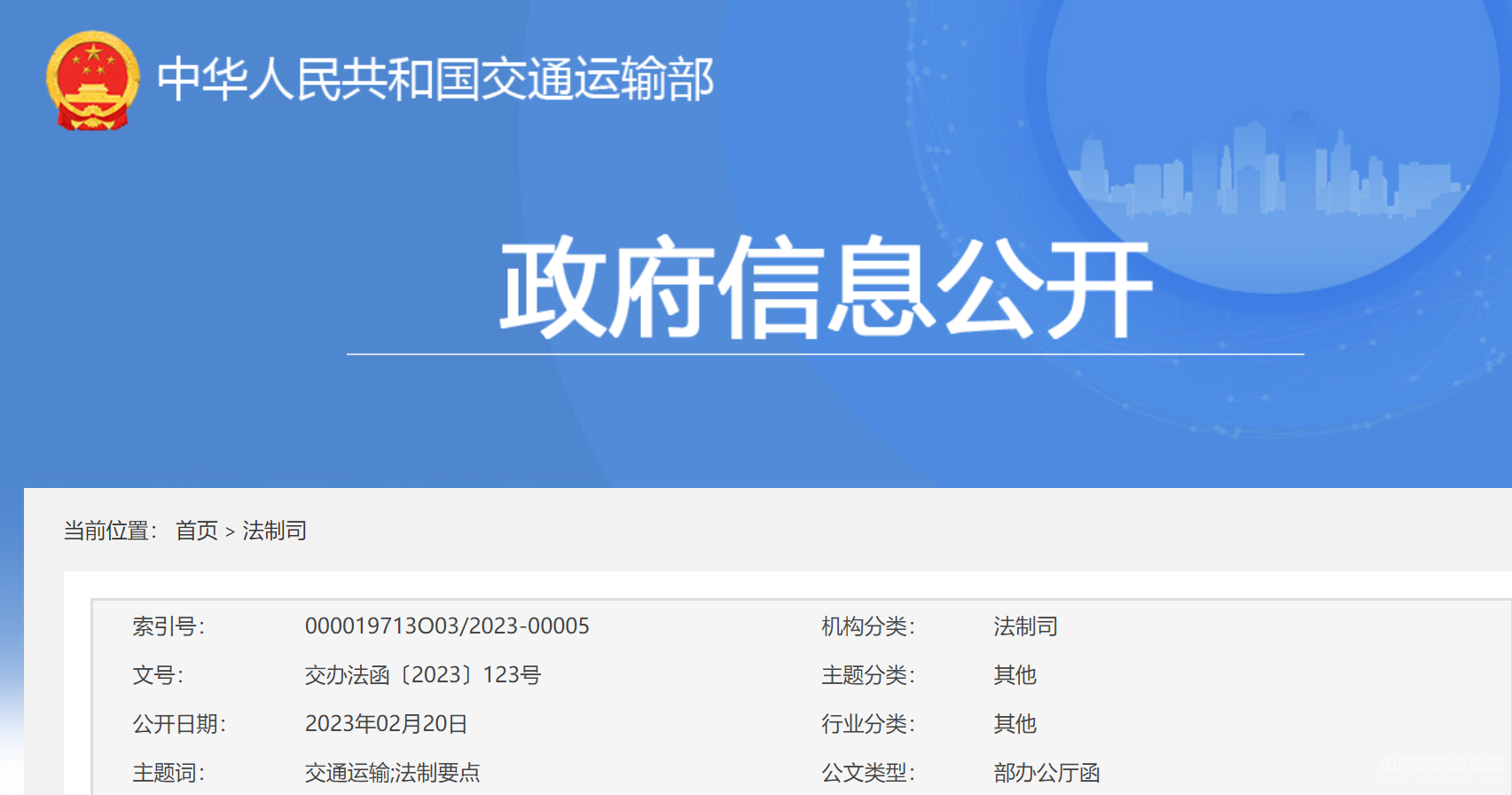Click the 政府信息公开 banner heading
The height and width of the screenshot is (795, 1512).
click(826, 287)
